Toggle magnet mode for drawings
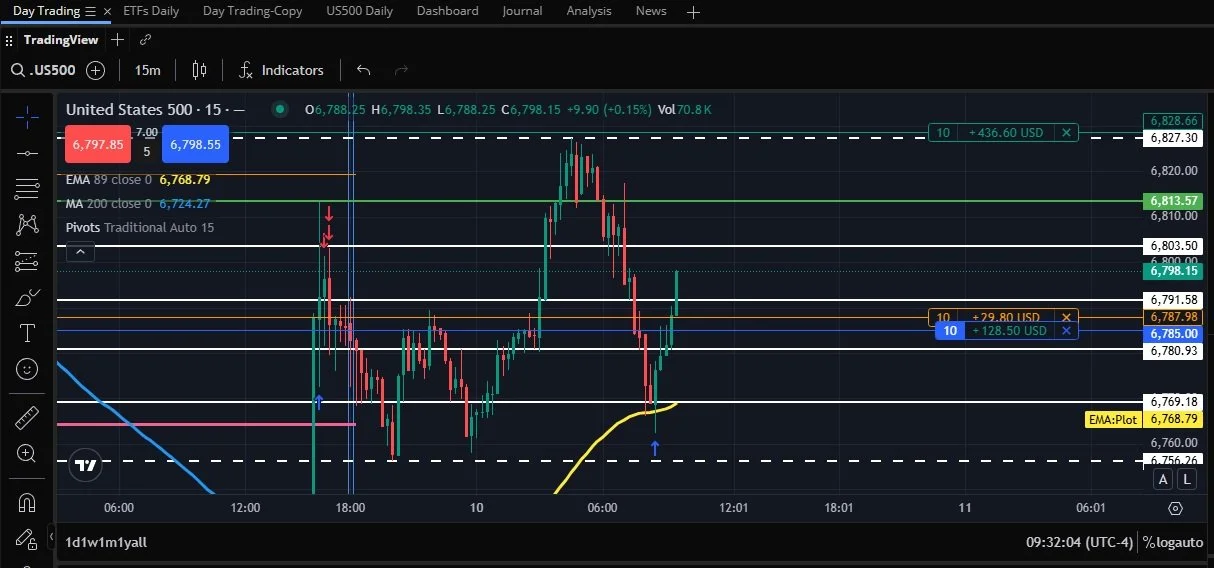 [27, 501]
